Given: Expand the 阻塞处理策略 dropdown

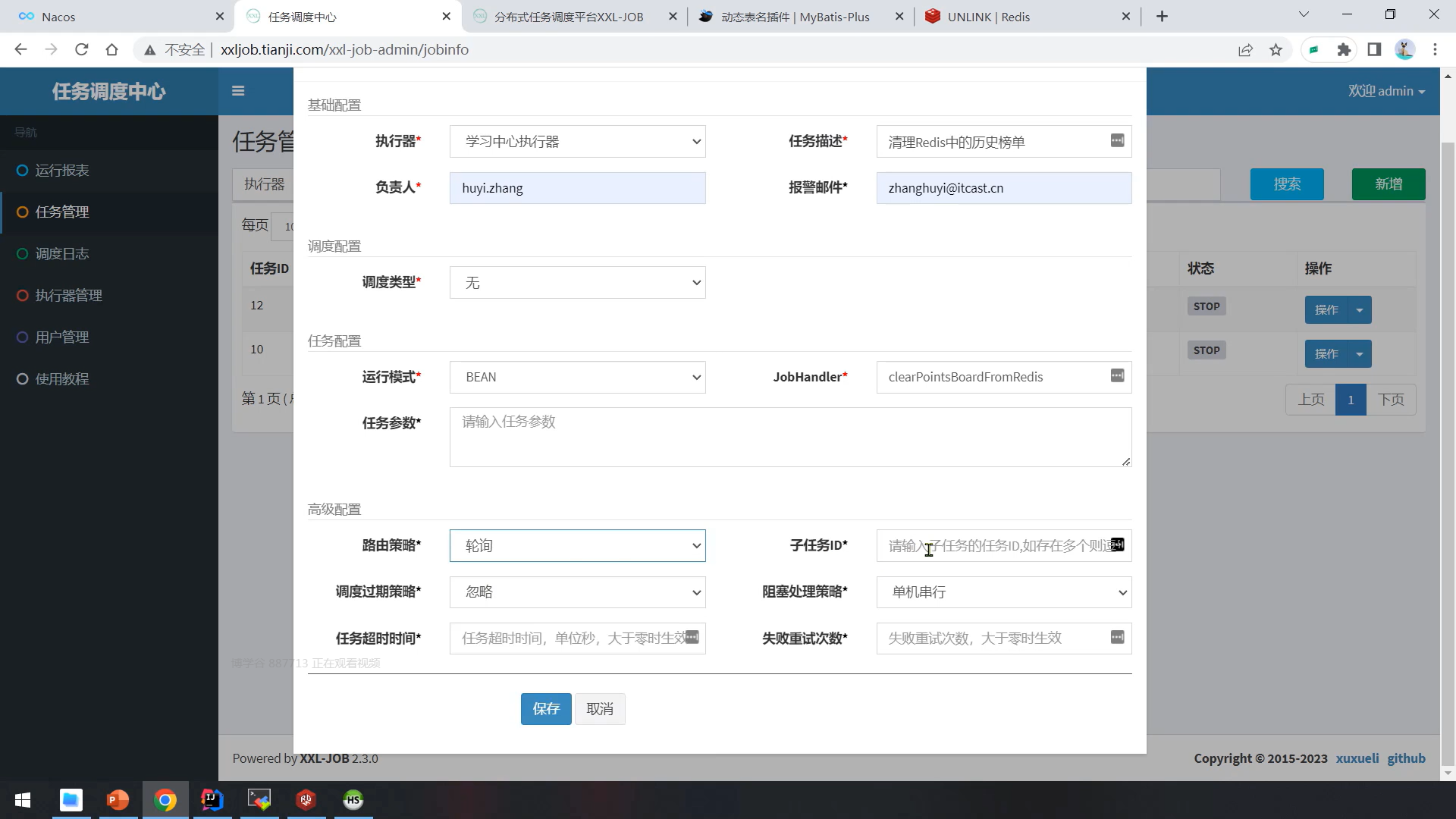Looking at the screenshot, I should click(1003, 592).
